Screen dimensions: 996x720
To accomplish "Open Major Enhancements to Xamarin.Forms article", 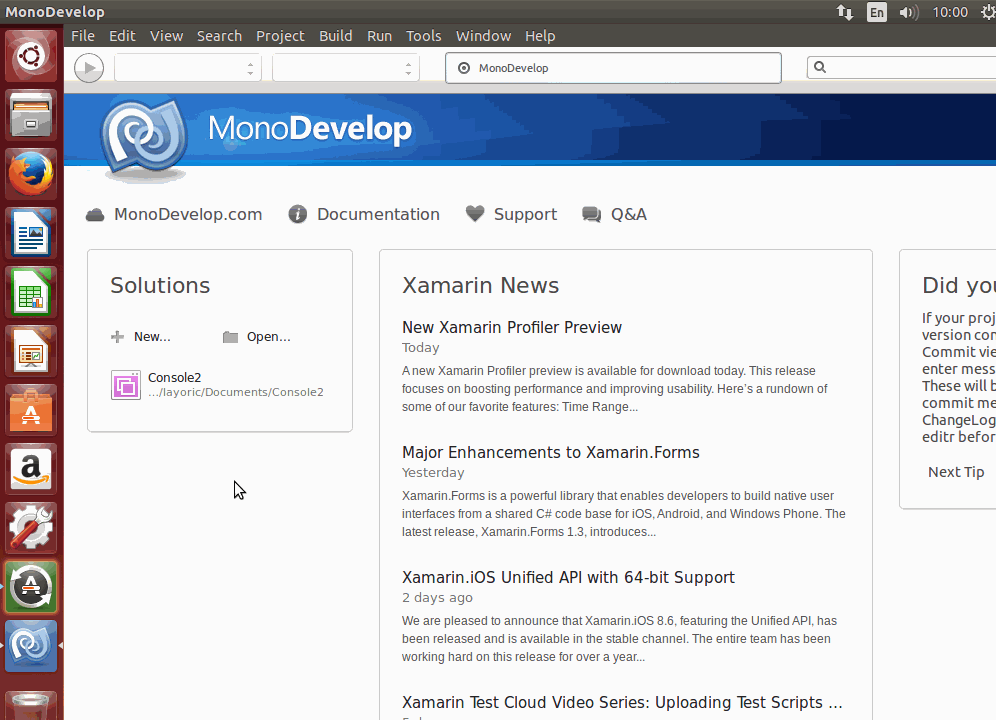I will (x=551, y=452).
